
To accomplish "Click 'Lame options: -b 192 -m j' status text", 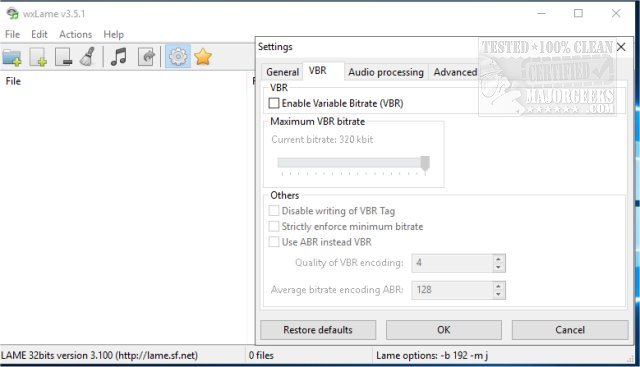I will click(432, 356).
